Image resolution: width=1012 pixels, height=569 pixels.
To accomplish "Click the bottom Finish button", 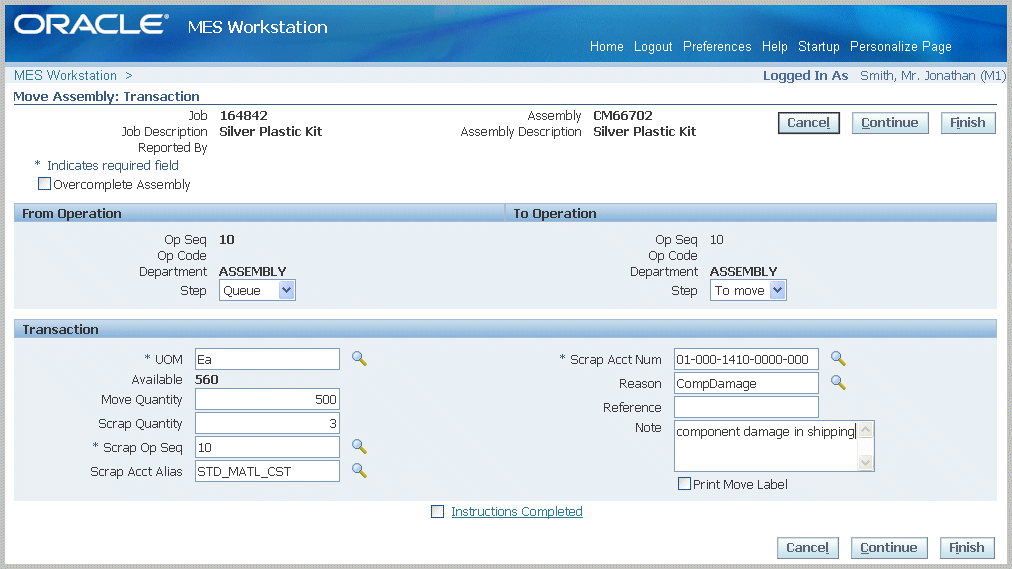I will point(967,548).
